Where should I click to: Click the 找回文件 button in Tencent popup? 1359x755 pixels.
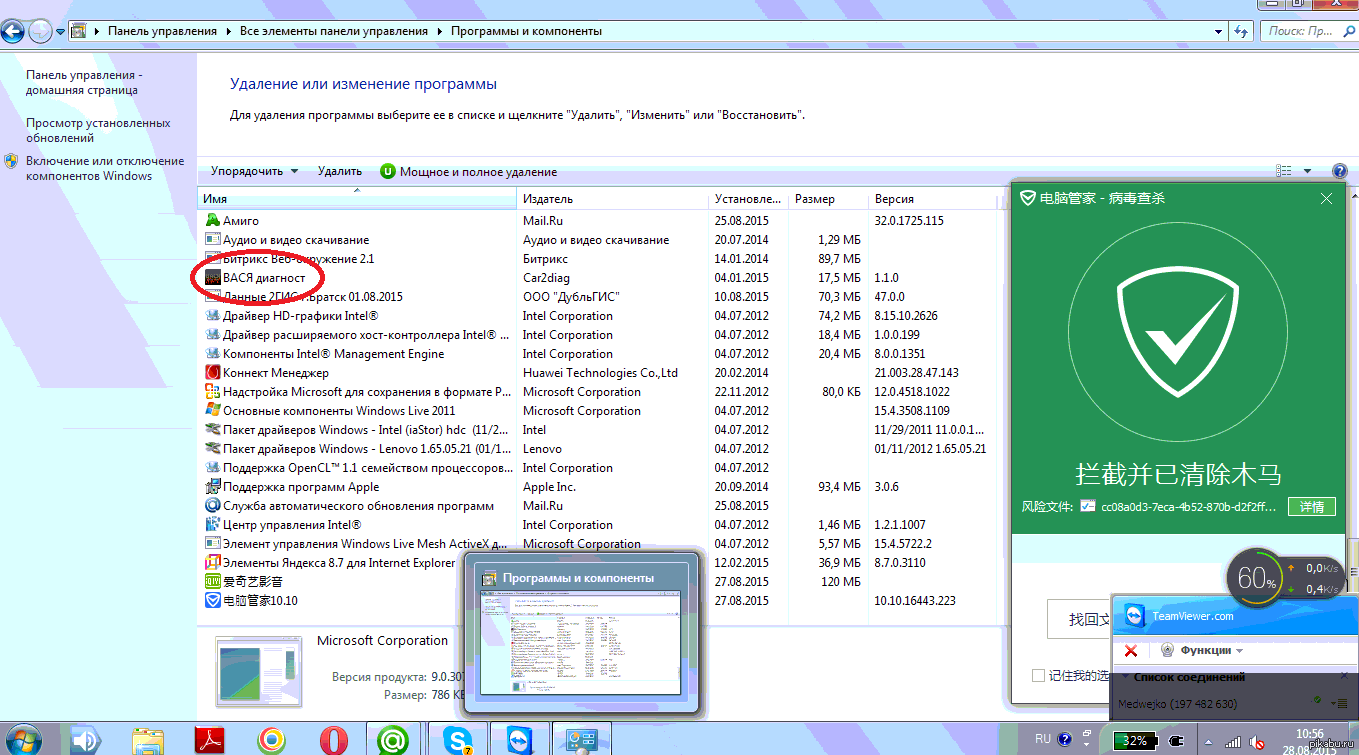[1080, 619]
